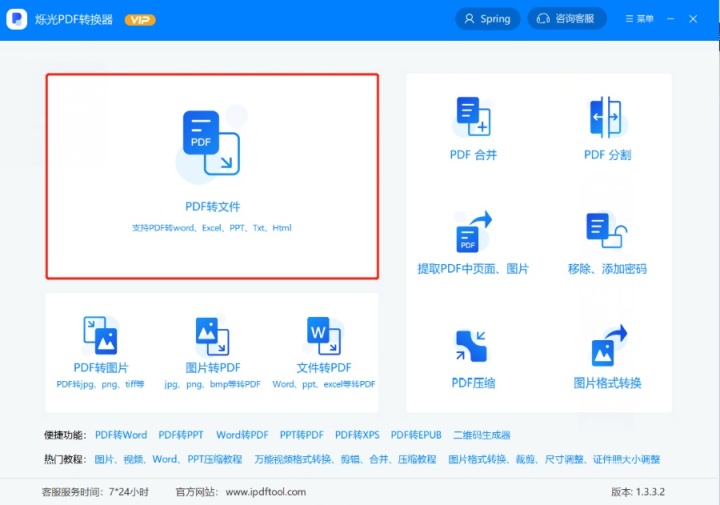Click 客服服务时间 7*24小时 text

(96, 492)
